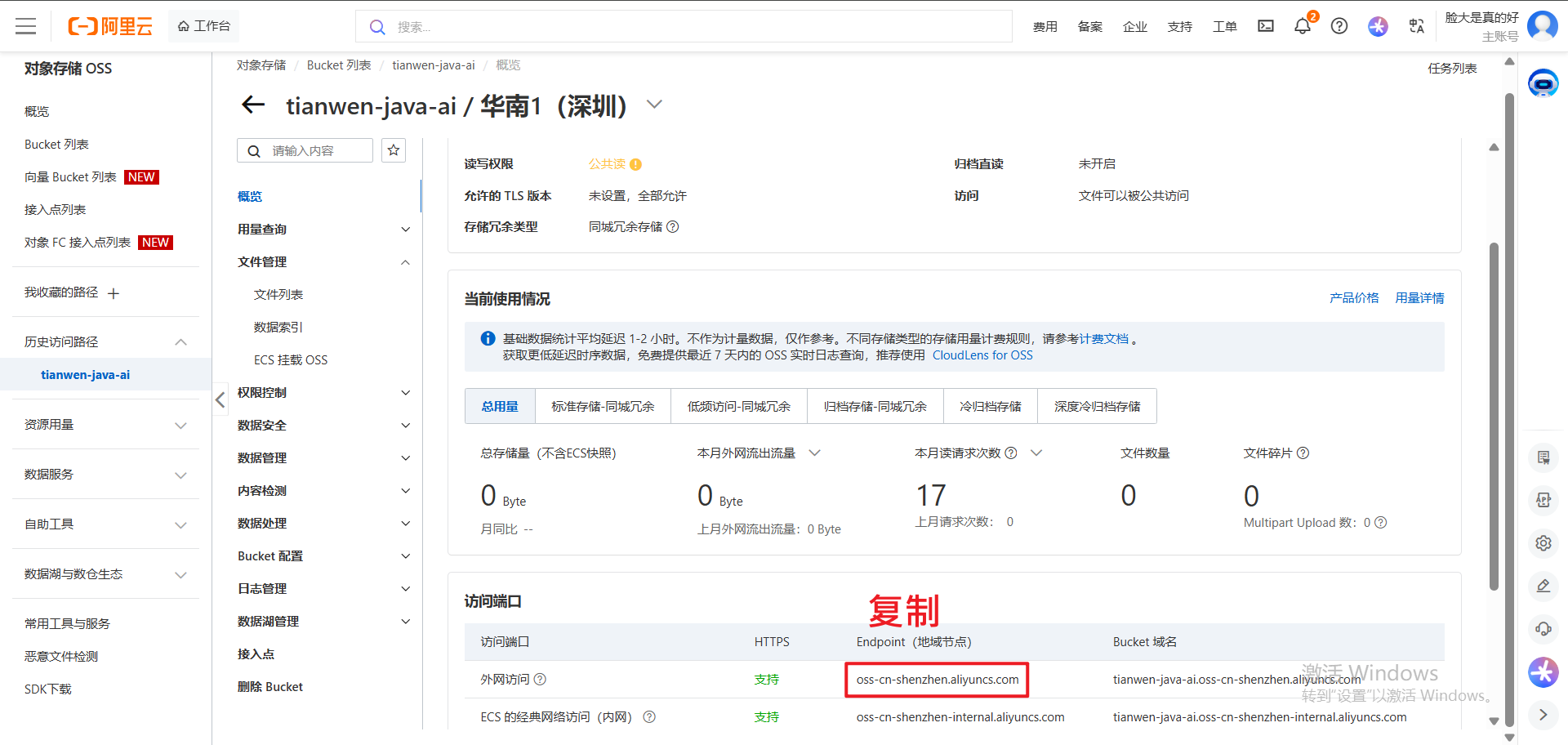The width and height of the screenshot is (1568, 745).
Task: Open the help question mark icon
Action: [1339, 26]
